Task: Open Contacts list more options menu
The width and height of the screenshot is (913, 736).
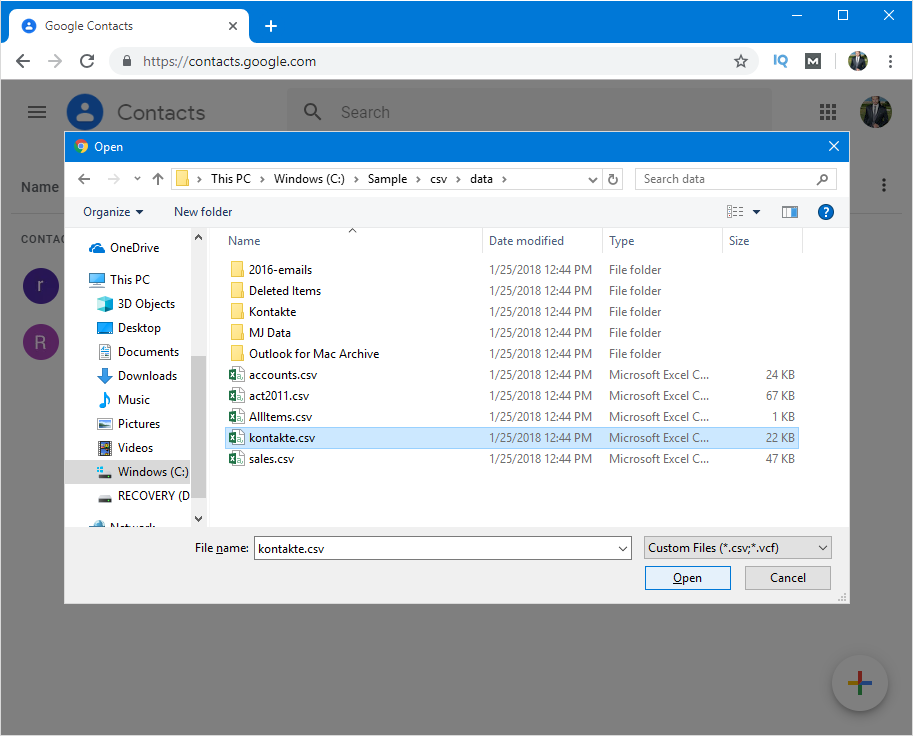Action: (884, 185)
